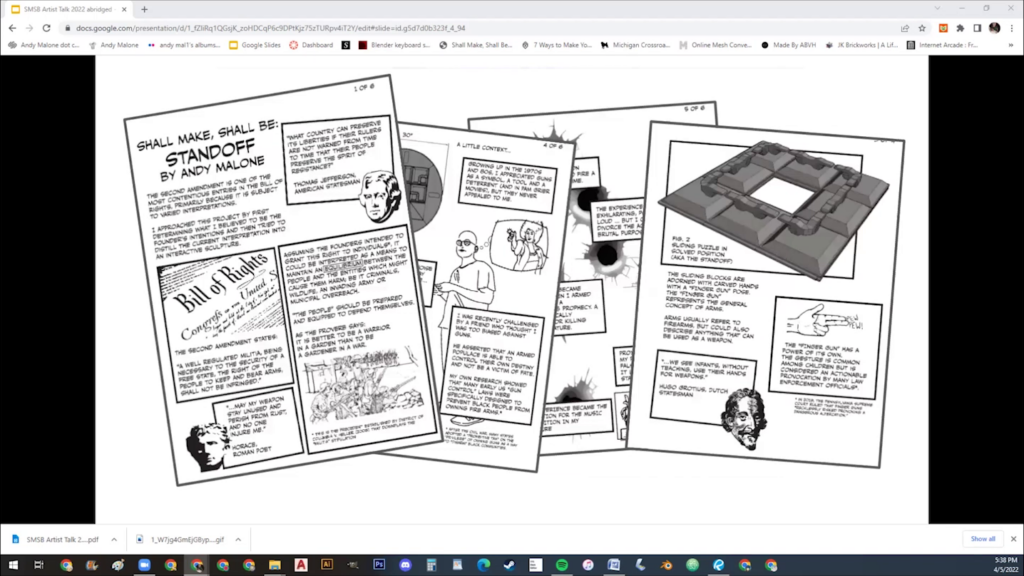Viewport: 1024px width, 576px height.
Task: Open the Extensions puzzle-piece menu
Action: [960, 28]
